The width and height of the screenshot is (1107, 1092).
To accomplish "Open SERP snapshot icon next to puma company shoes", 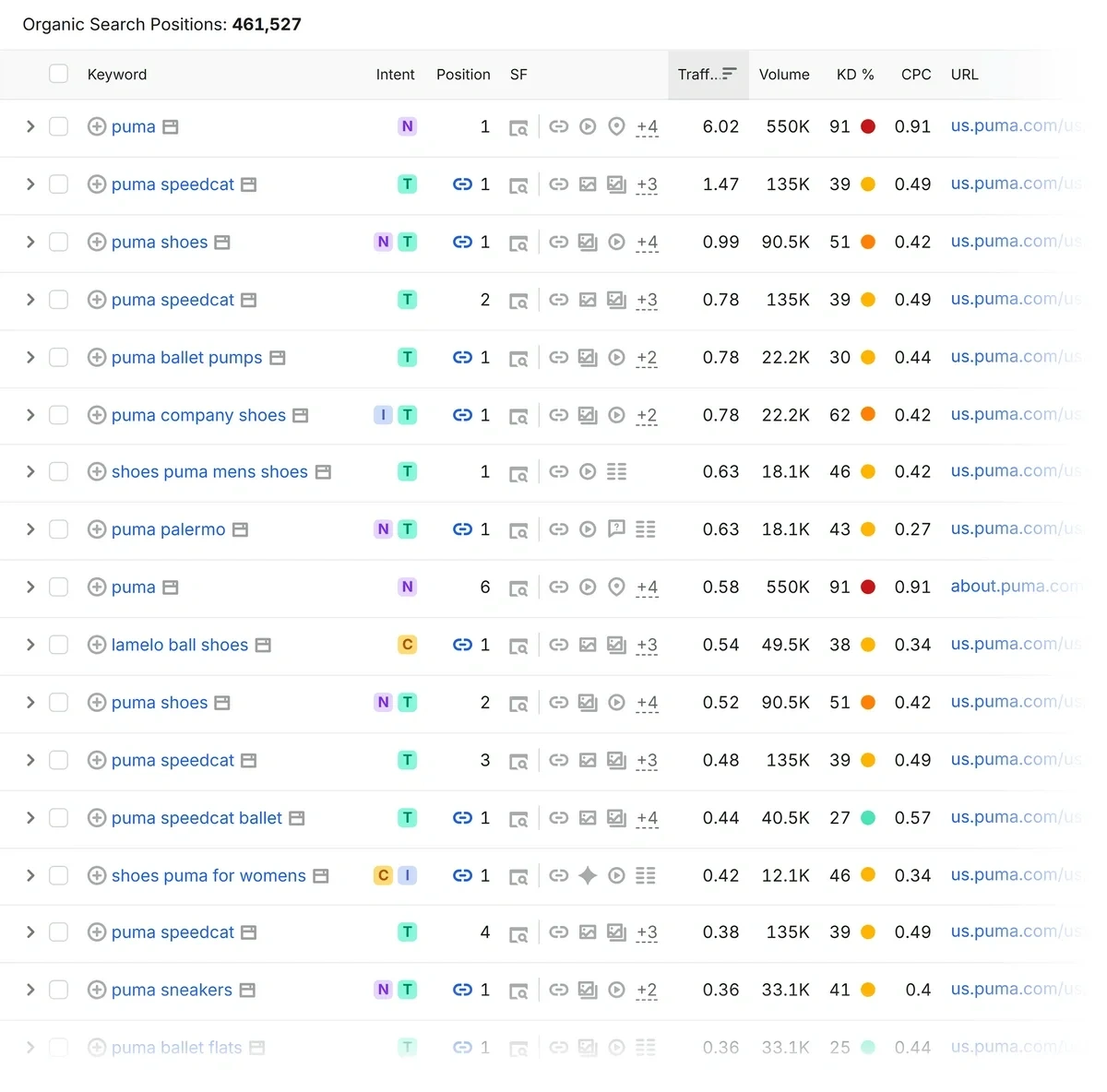I will click(300, 415).
